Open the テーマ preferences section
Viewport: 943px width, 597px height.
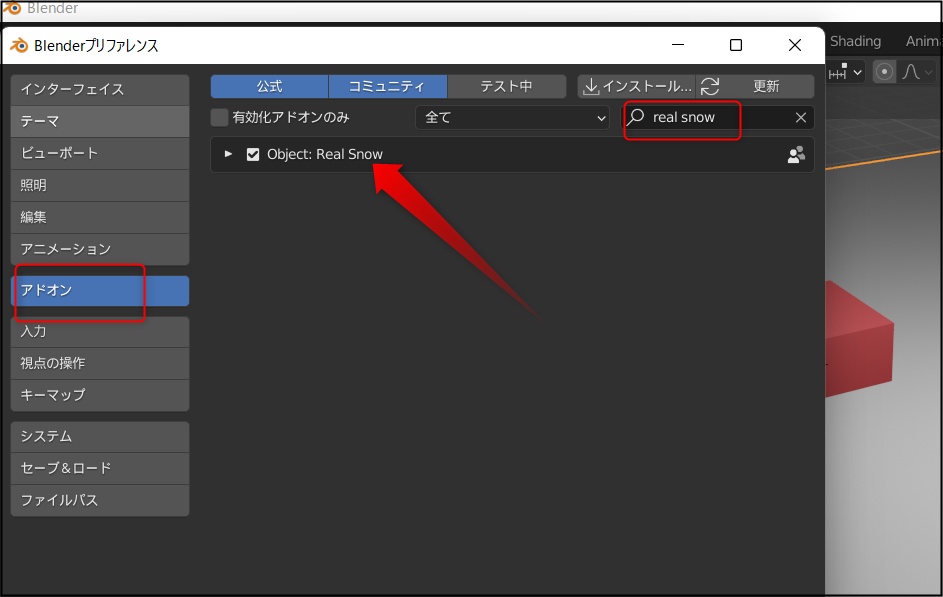pos(100,121)
